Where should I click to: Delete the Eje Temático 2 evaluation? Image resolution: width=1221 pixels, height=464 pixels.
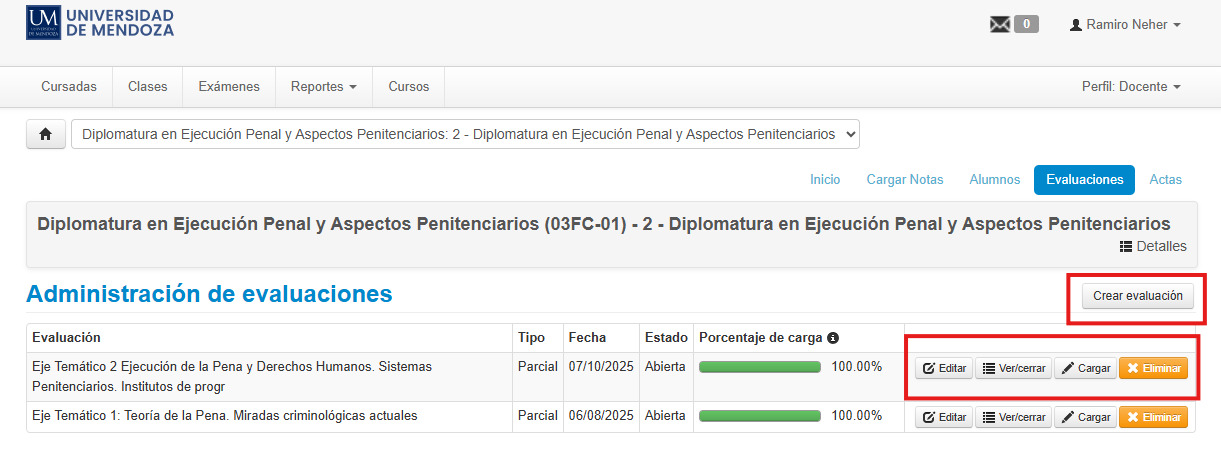(x=1153, y=368)
